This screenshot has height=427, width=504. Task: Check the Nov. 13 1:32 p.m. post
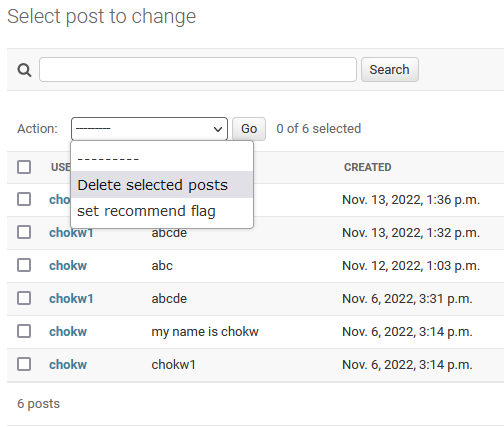click(x=24, y=232)
